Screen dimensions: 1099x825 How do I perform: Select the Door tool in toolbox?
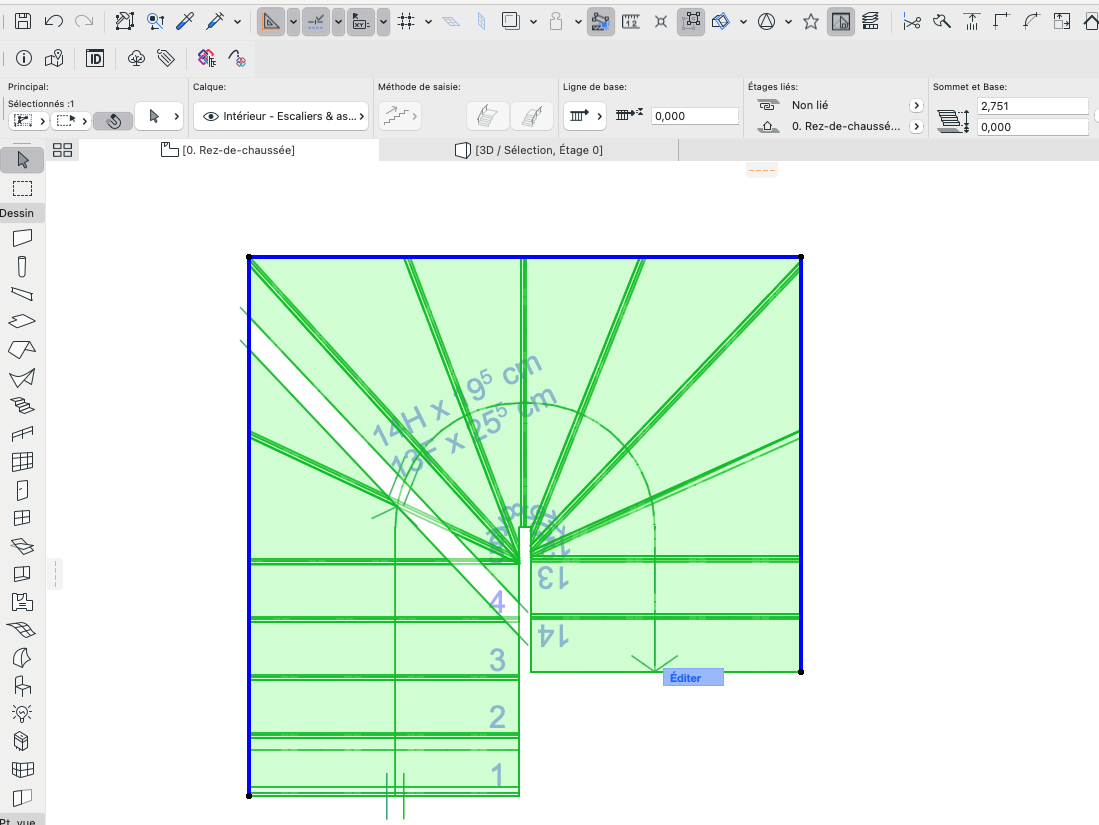[22, 490]
